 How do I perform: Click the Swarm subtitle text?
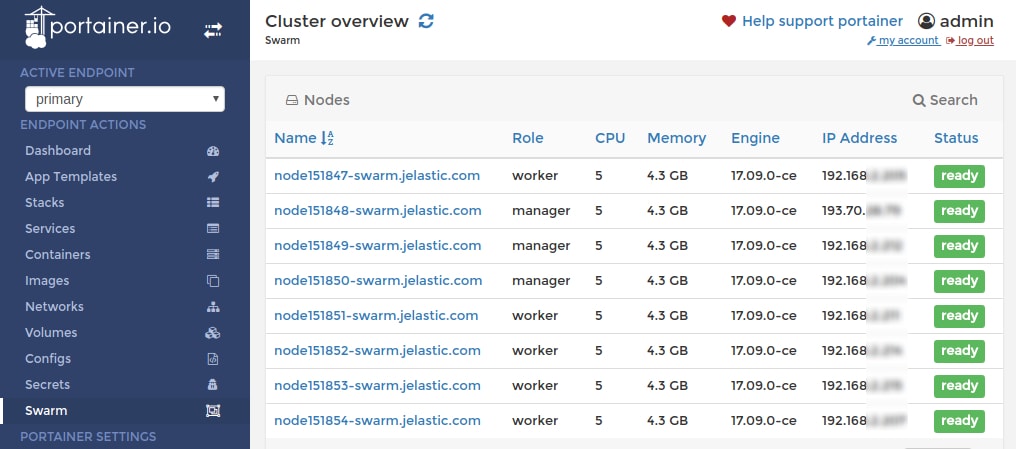click(283, 40)
